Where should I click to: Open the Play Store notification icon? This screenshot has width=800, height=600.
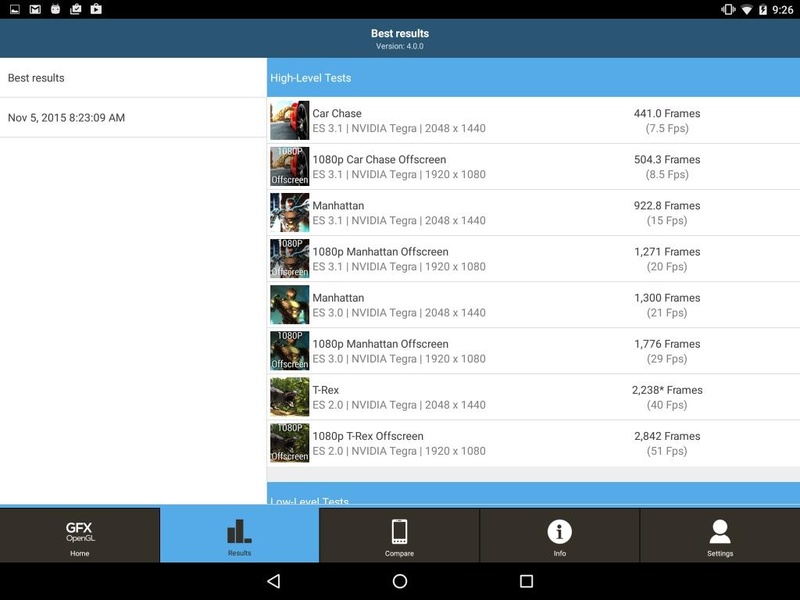point(96,9)
